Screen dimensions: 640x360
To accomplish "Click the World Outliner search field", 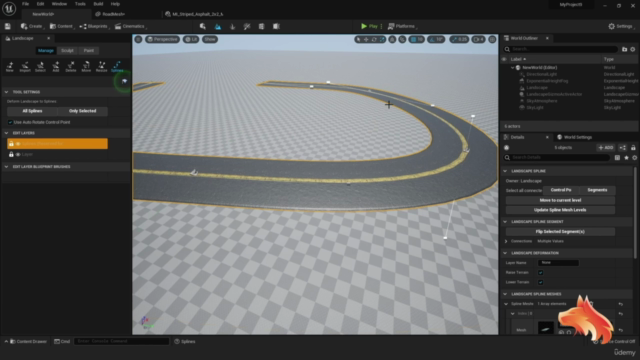I will (x=561, y=49).
